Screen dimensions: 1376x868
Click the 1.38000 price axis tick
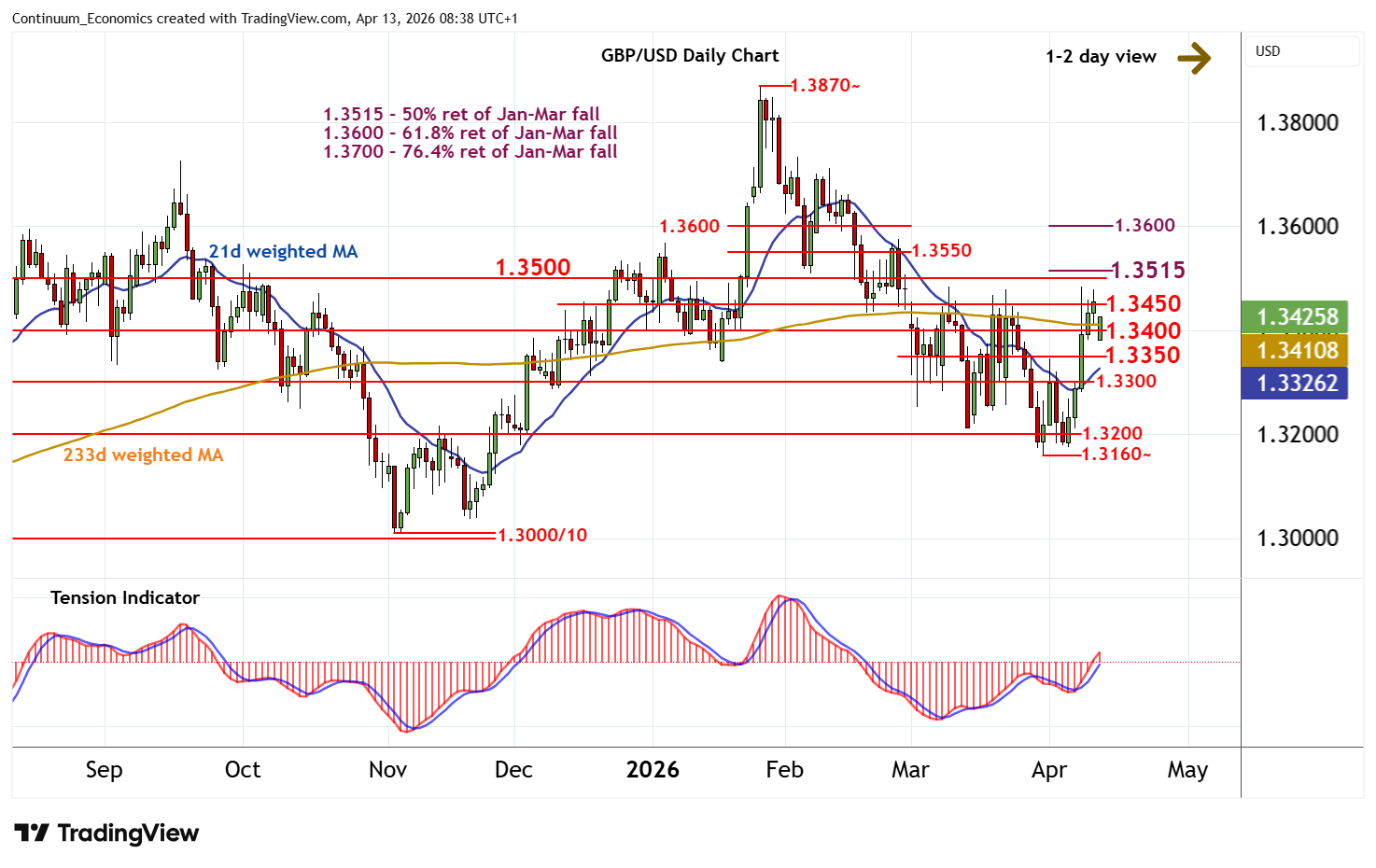pos(1297,123)
